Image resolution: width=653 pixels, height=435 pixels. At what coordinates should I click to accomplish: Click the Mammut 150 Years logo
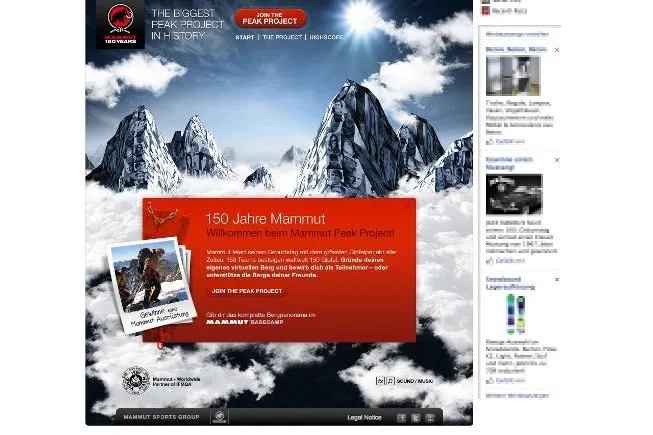tap(120, 24)
